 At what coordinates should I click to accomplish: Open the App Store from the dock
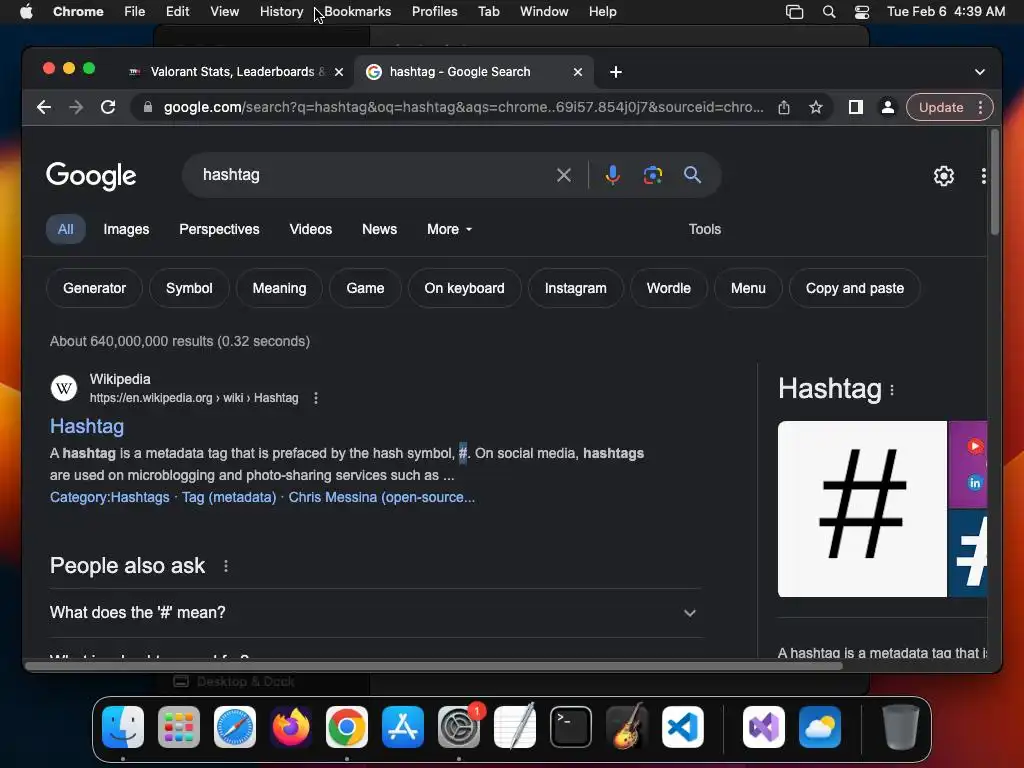click(x=403, y=727)
